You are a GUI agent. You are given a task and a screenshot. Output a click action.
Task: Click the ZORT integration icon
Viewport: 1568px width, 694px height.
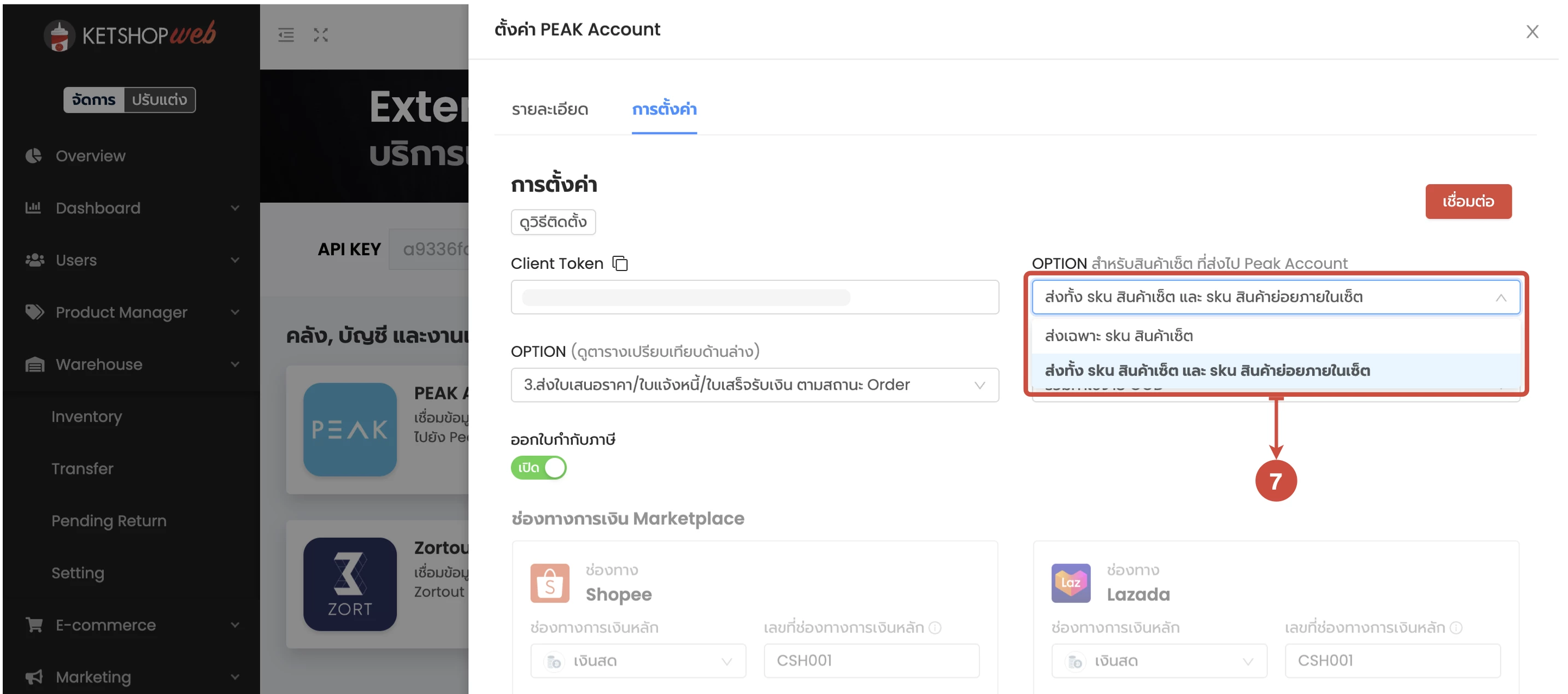(350, 583)
